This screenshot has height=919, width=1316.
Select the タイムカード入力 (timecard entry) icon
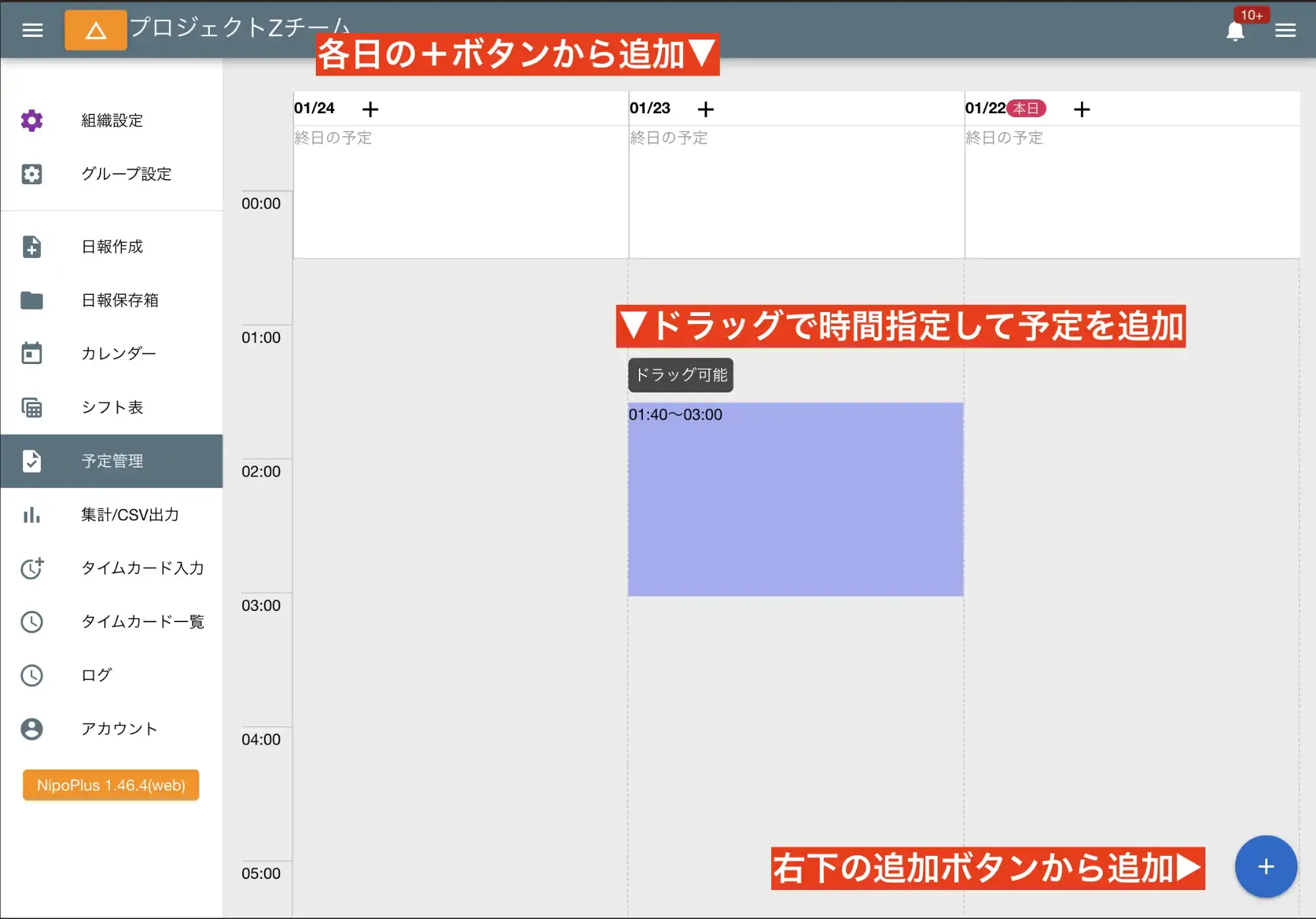click(32, 569)
